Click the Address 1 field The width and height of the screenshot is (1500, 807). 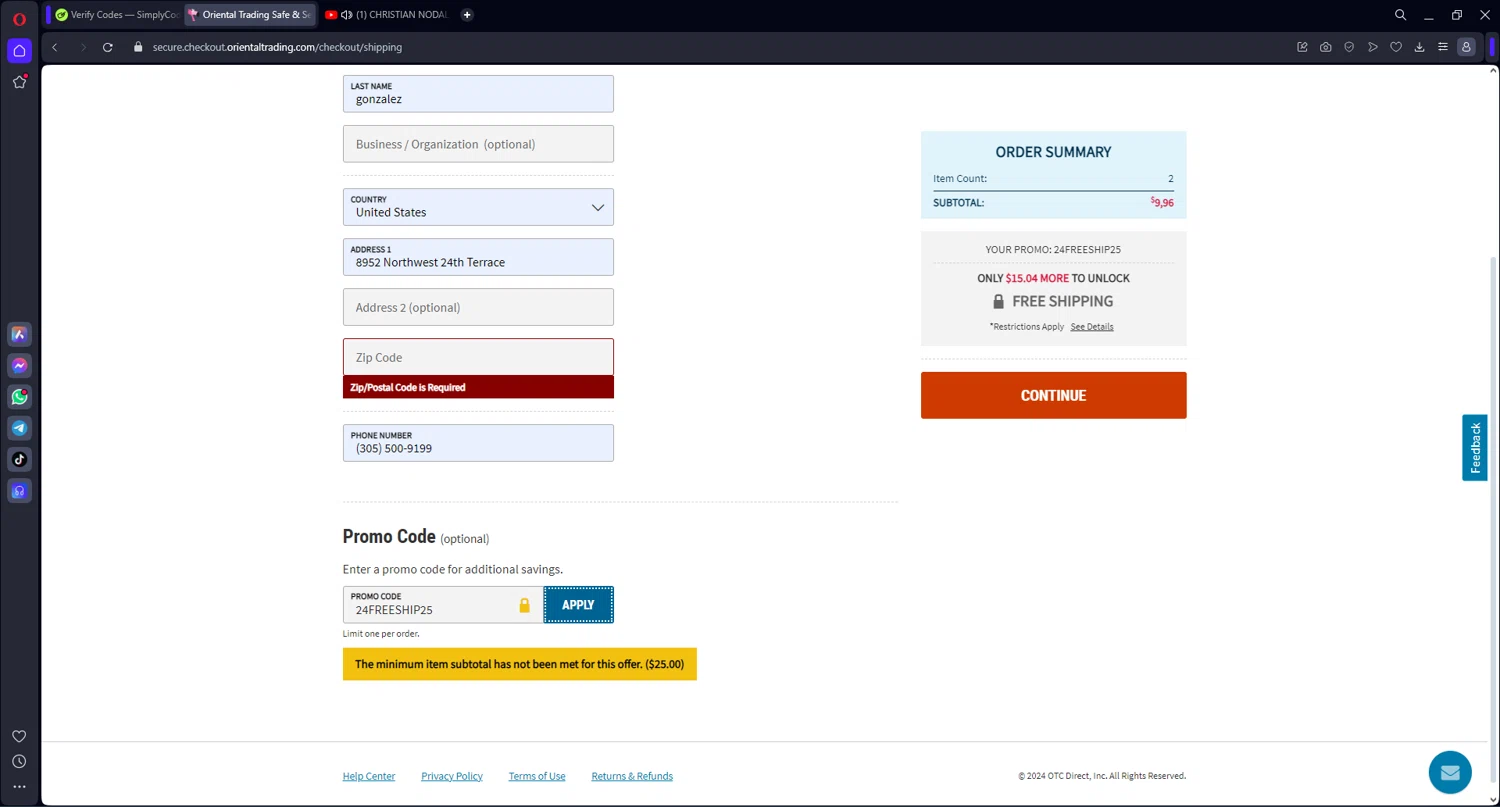[478, 257]
